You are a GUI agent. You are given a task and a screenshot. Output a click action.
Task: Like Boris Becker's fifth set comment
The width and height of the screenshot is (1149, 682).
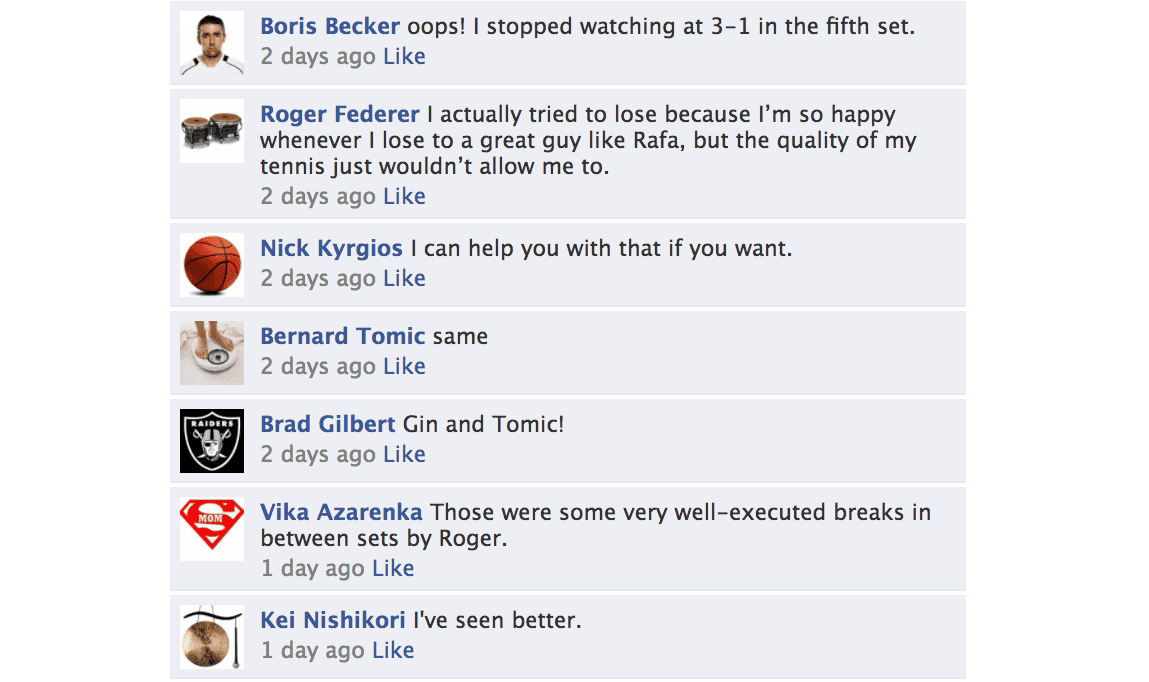pyautogui.click(x=404, y=56)
